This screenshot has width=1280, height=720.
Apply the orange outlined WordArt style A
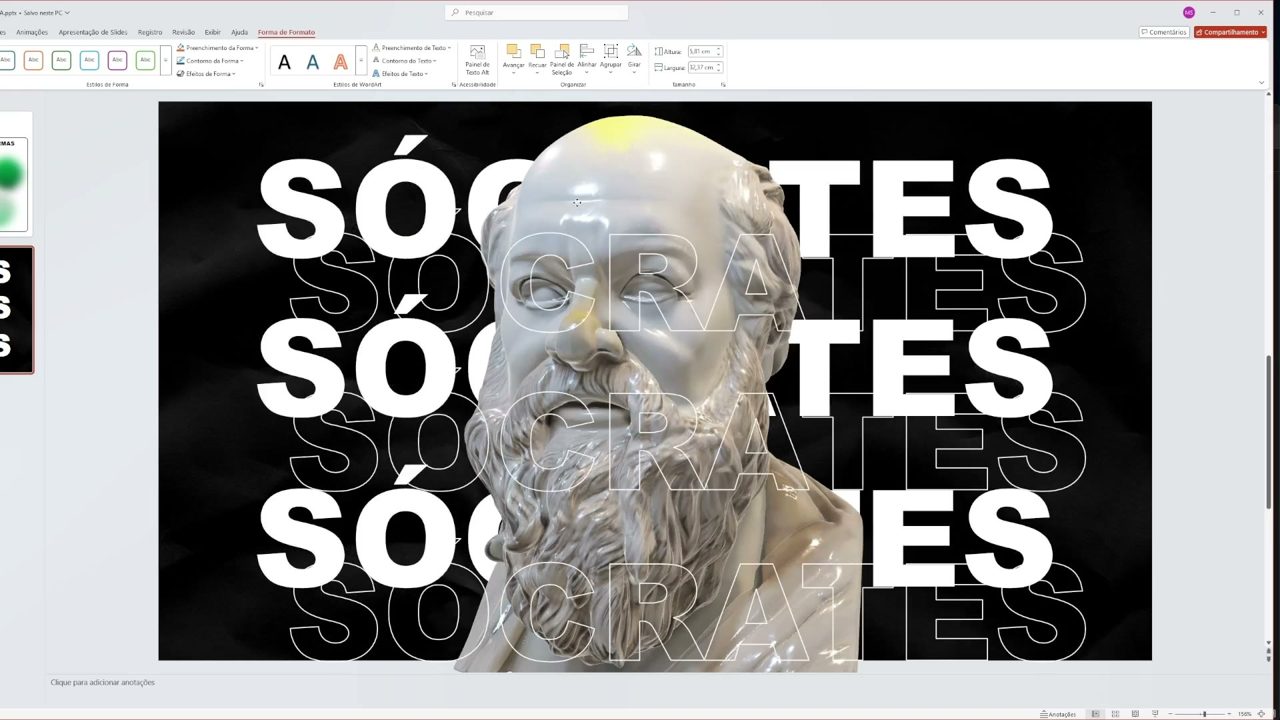[x=340, y=62]
